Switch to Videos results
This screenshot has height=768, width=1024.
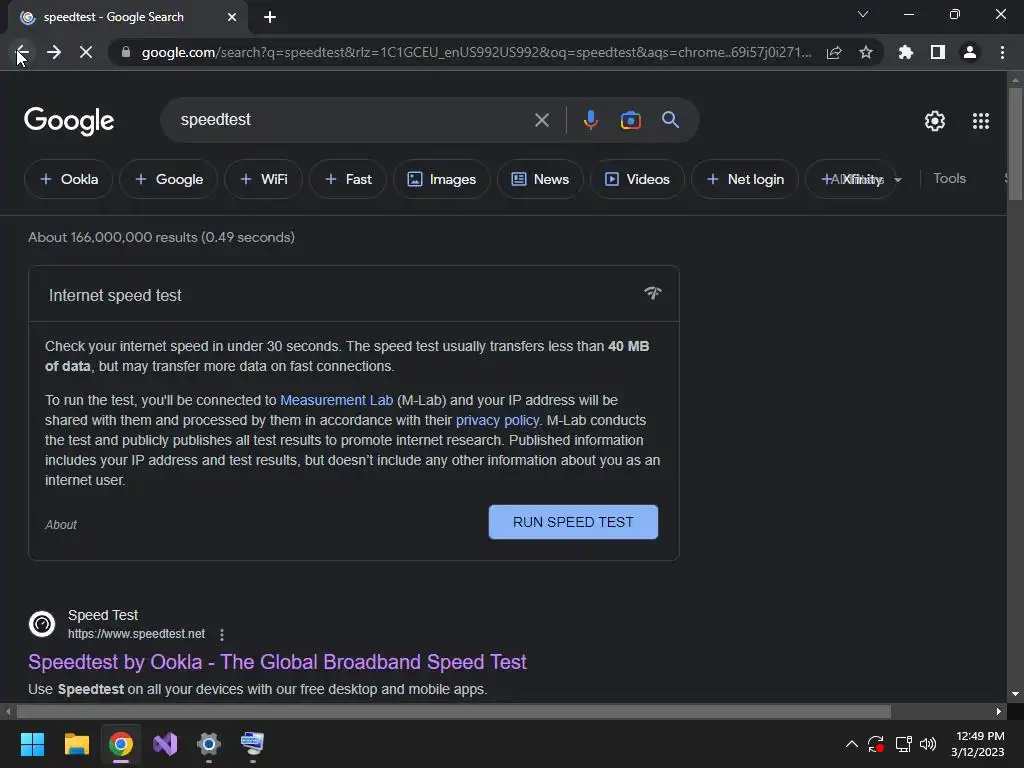637,179
